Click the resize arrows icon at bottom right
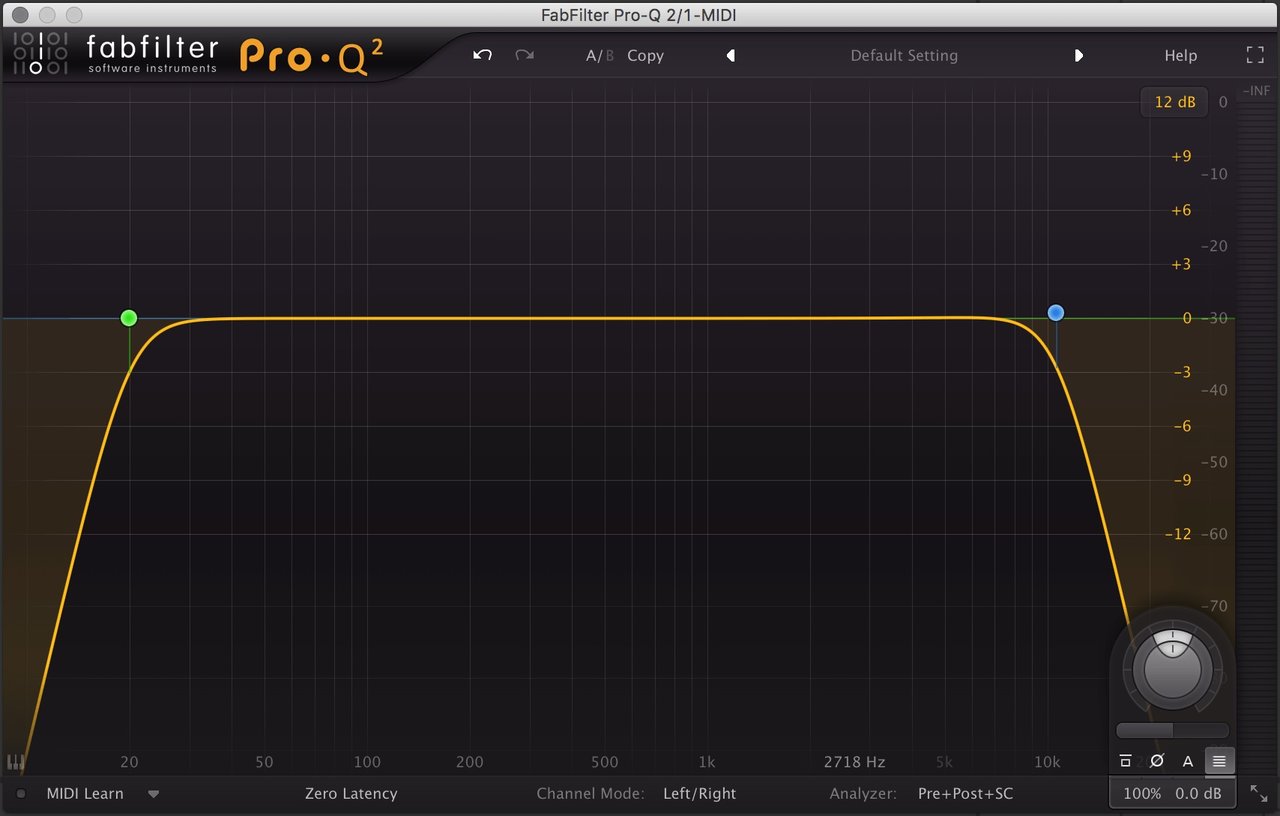This screenshot has width=1280, height=816. (1258, 793)
